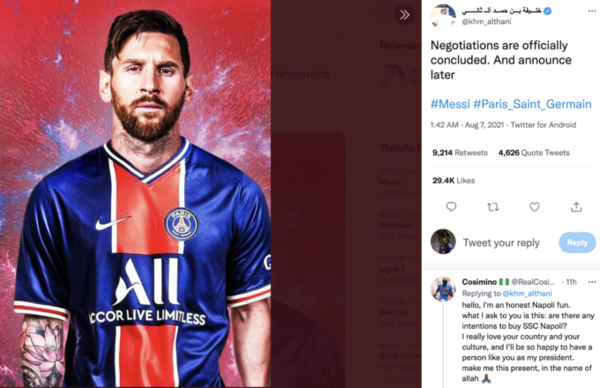The width and height of the screenshot is (600, 388).
Task: Open the #Messi hashtag link
Action: pos(450,104)
